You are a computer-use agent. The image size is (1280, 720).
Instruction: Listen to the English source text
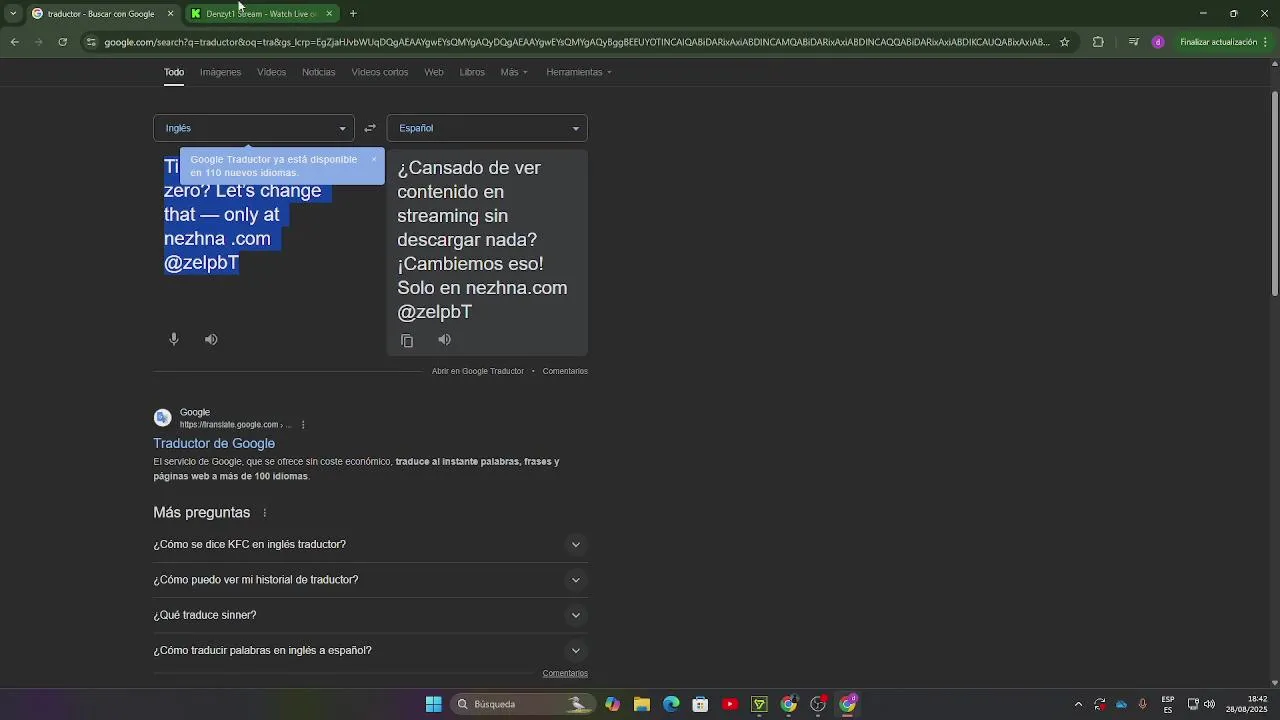211,339
